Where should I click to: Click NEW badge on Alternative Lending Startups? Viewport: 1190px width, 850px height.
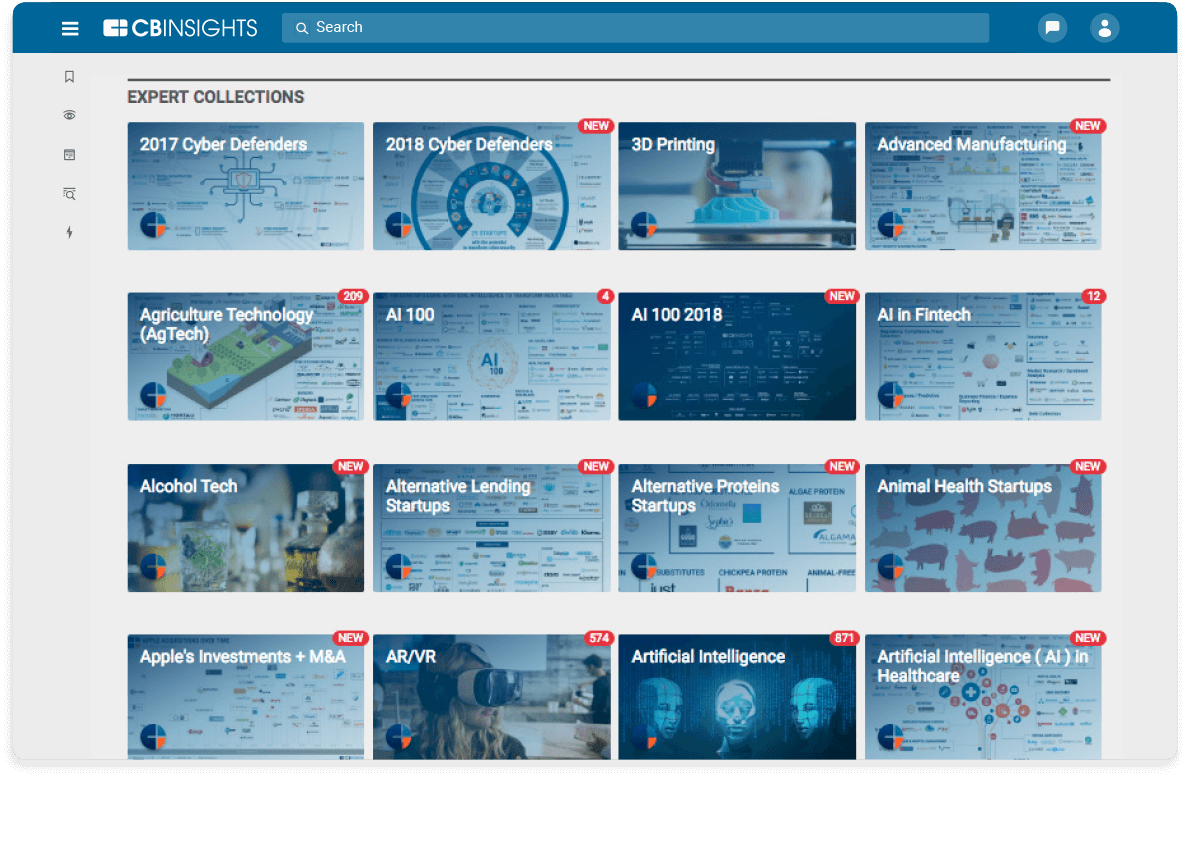596,467
